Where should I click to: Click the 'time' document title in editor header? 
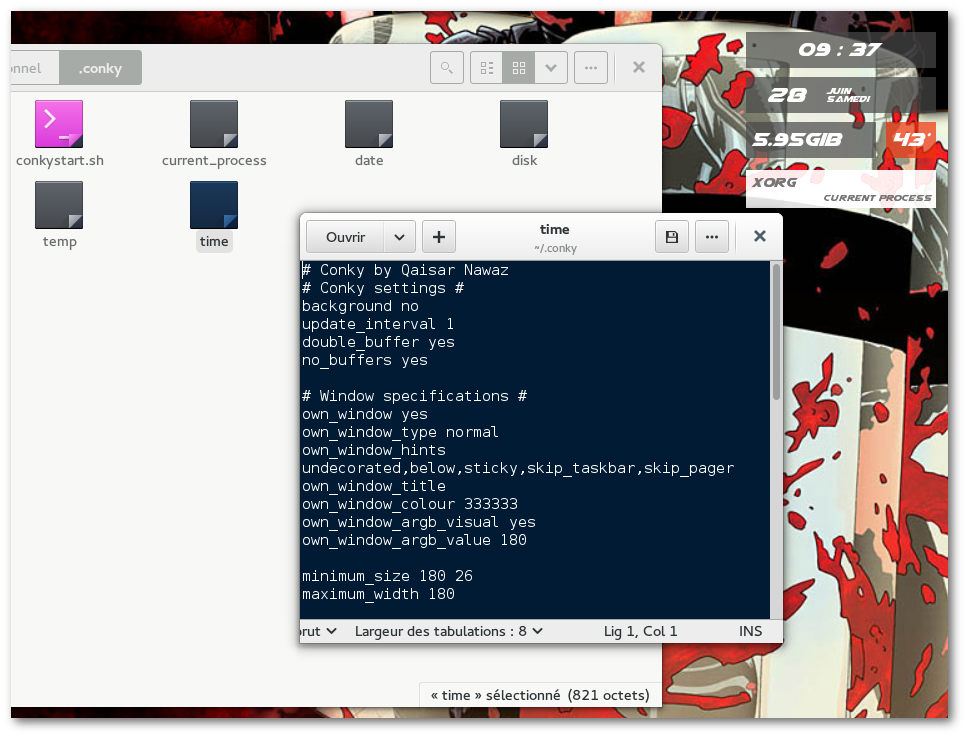554,229
